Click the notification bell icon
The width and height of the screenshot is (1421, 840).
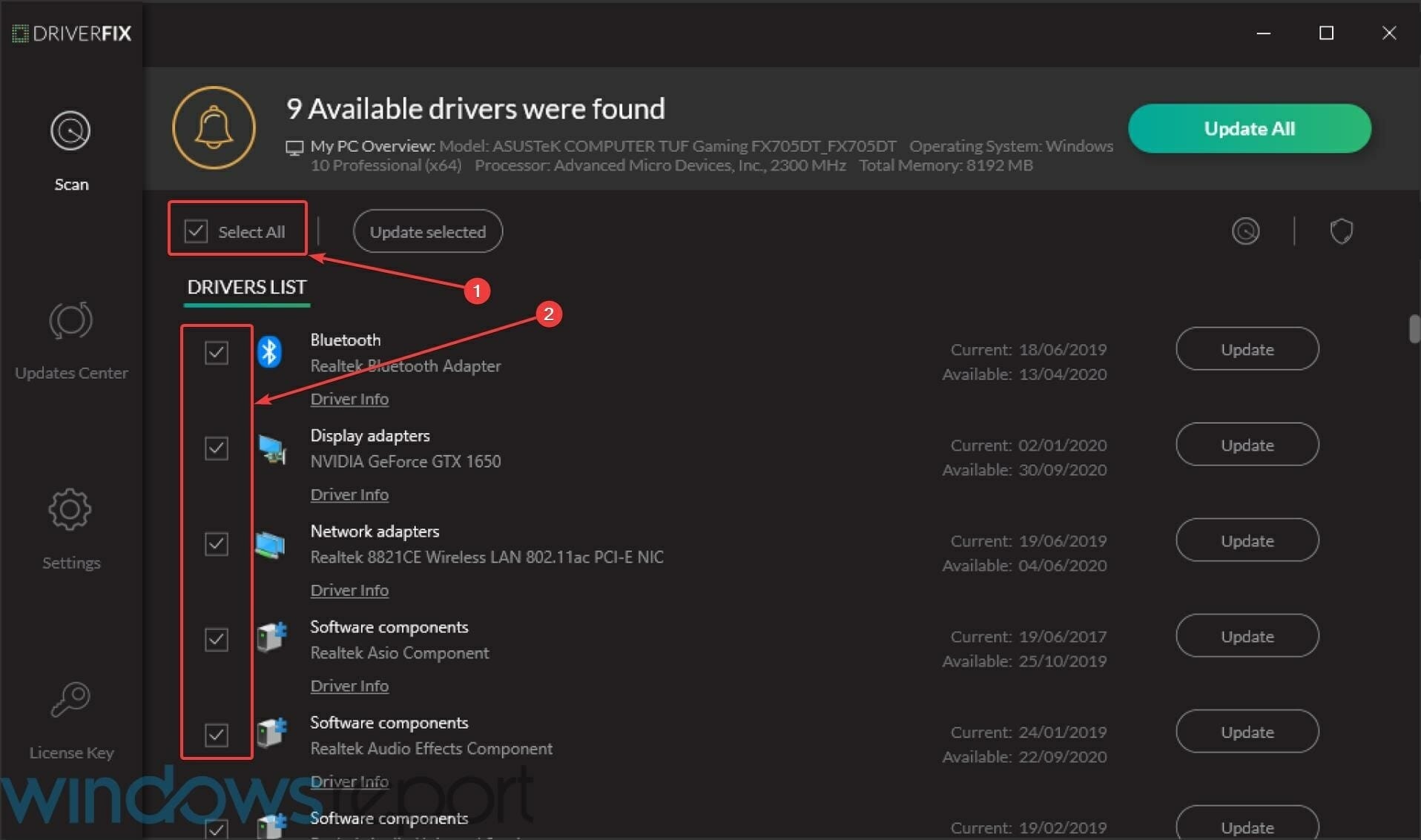click(x=214, y=128)
